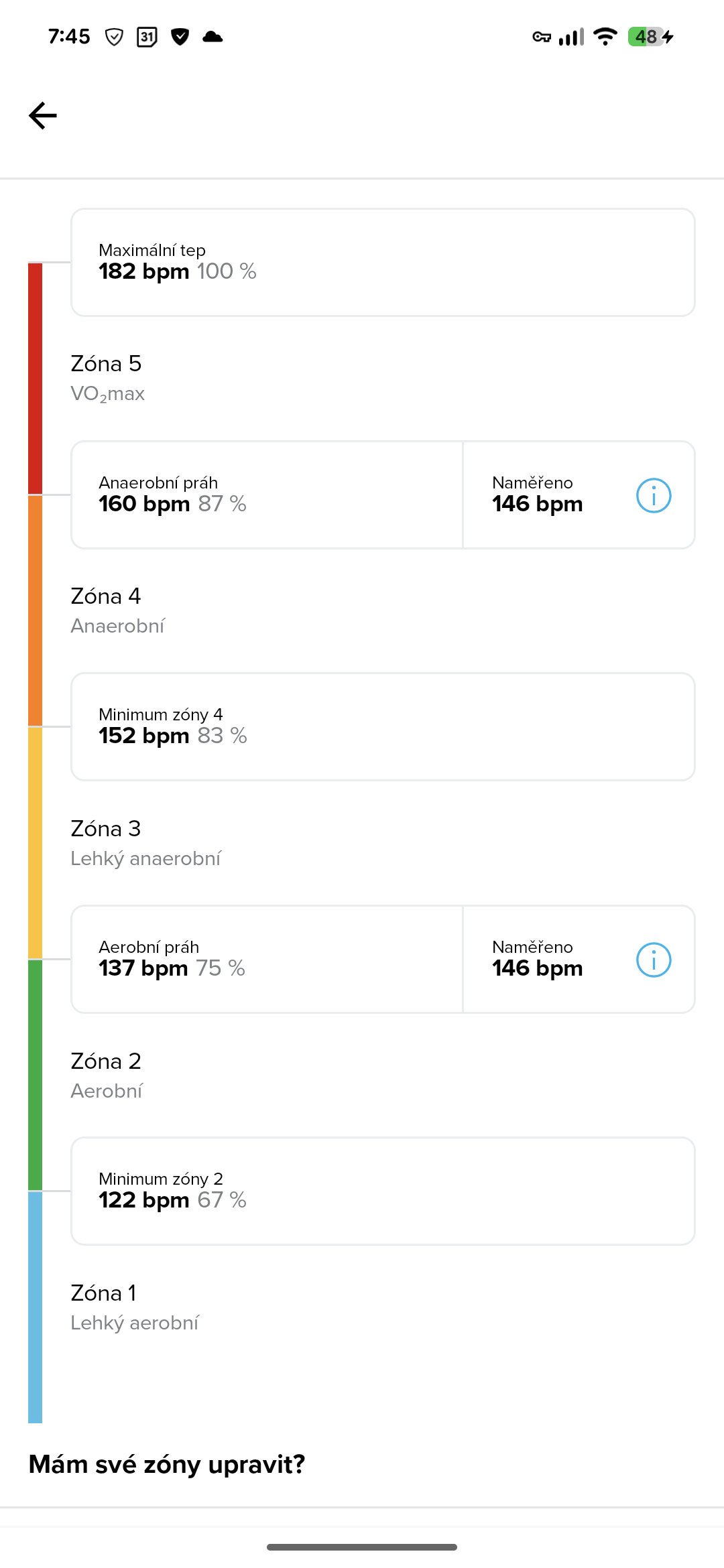
Task: Select the red Zóna 5 color bar
Action: point(35,379)
